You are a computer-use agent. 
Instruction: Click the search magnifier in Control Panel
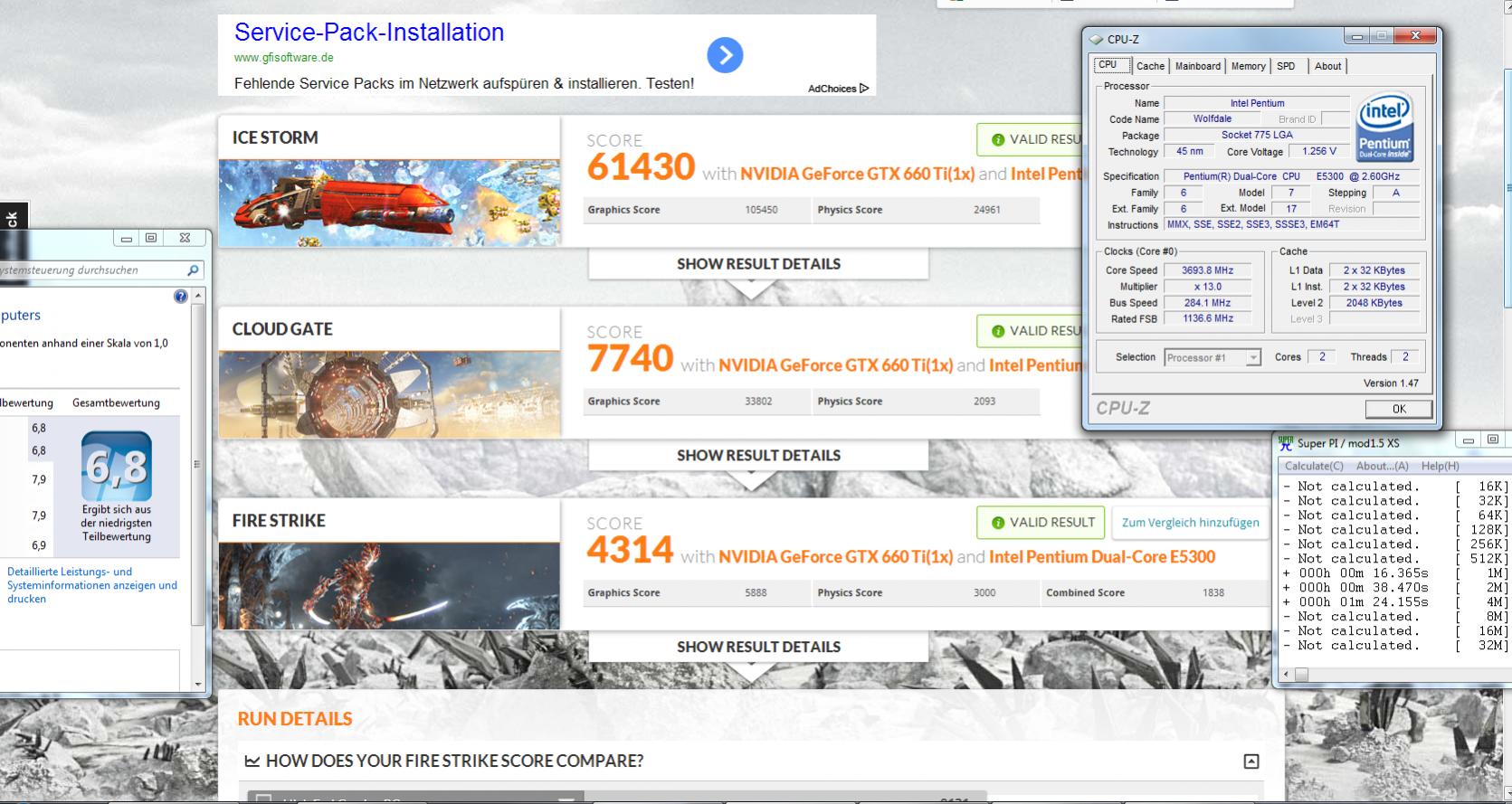pyautogui.click(x=193, y=270)
